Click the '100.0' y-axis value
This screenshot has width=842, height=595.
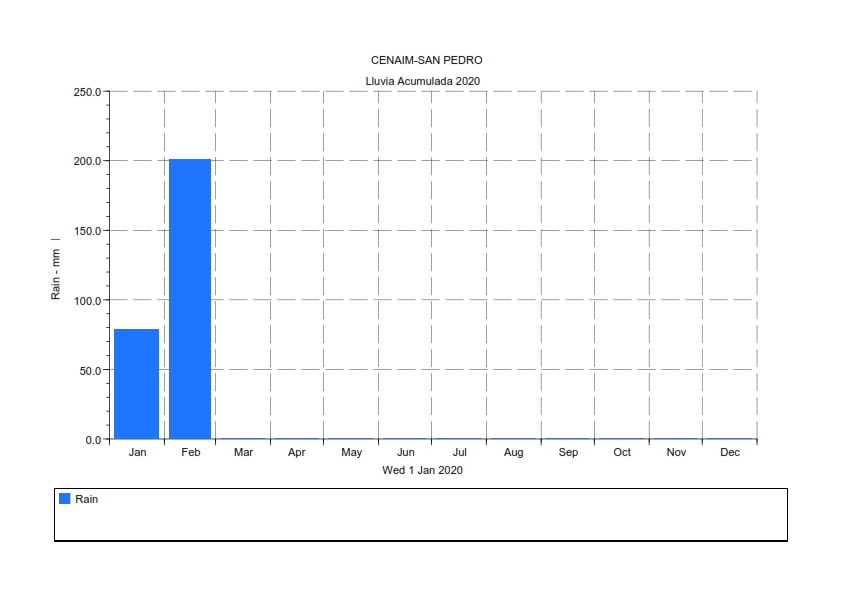point(88,301)
